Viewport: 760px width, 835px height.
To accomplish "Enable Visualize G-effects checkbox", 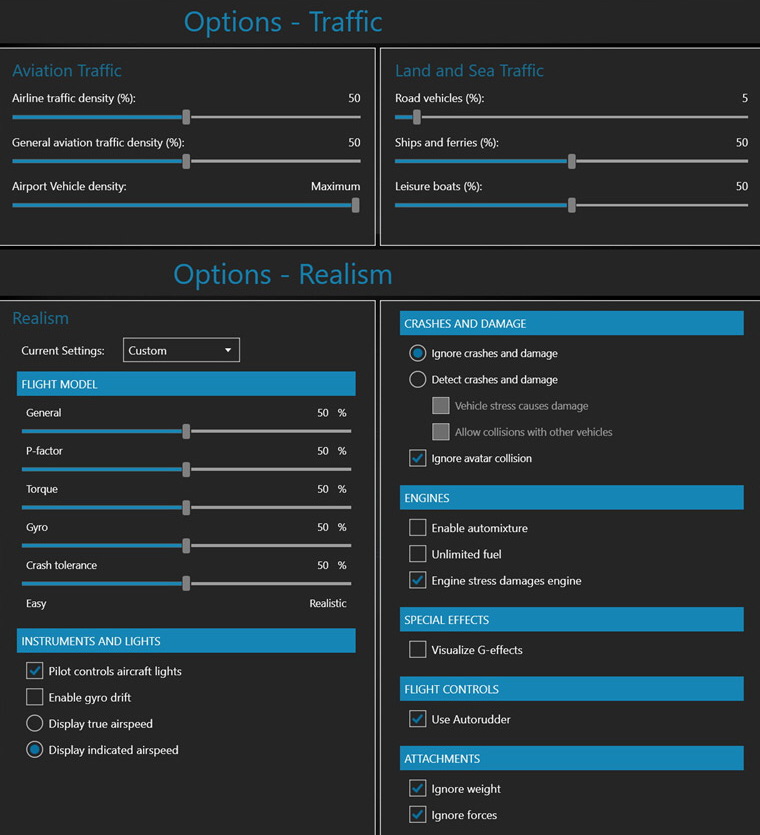I will (x=418, y=650).
